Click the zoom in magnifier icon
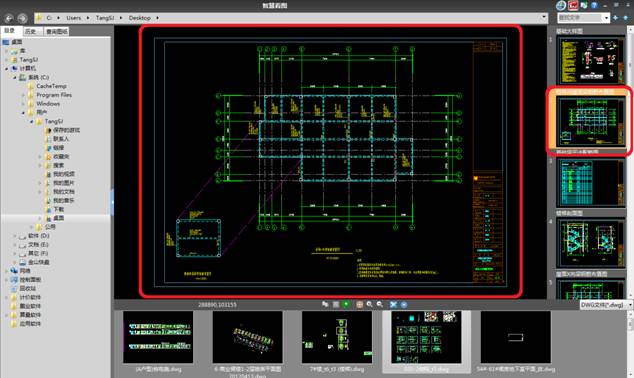 click(x=370, y=304)
